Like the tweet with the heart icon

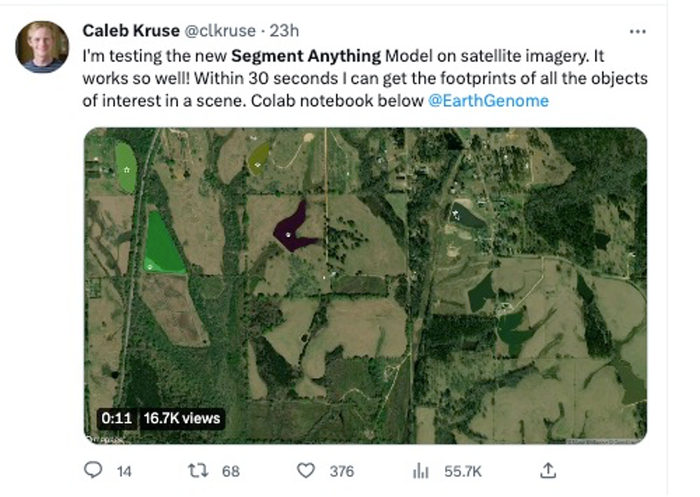click(307, 470)
